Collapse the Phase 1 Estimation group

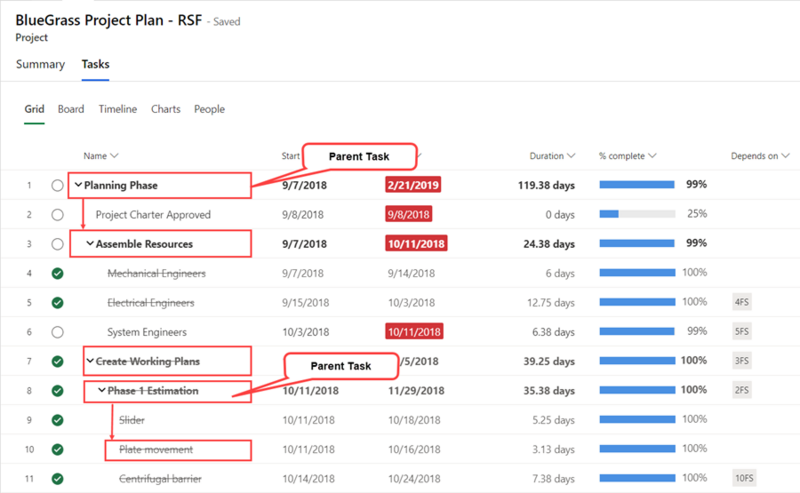[102, 390]
